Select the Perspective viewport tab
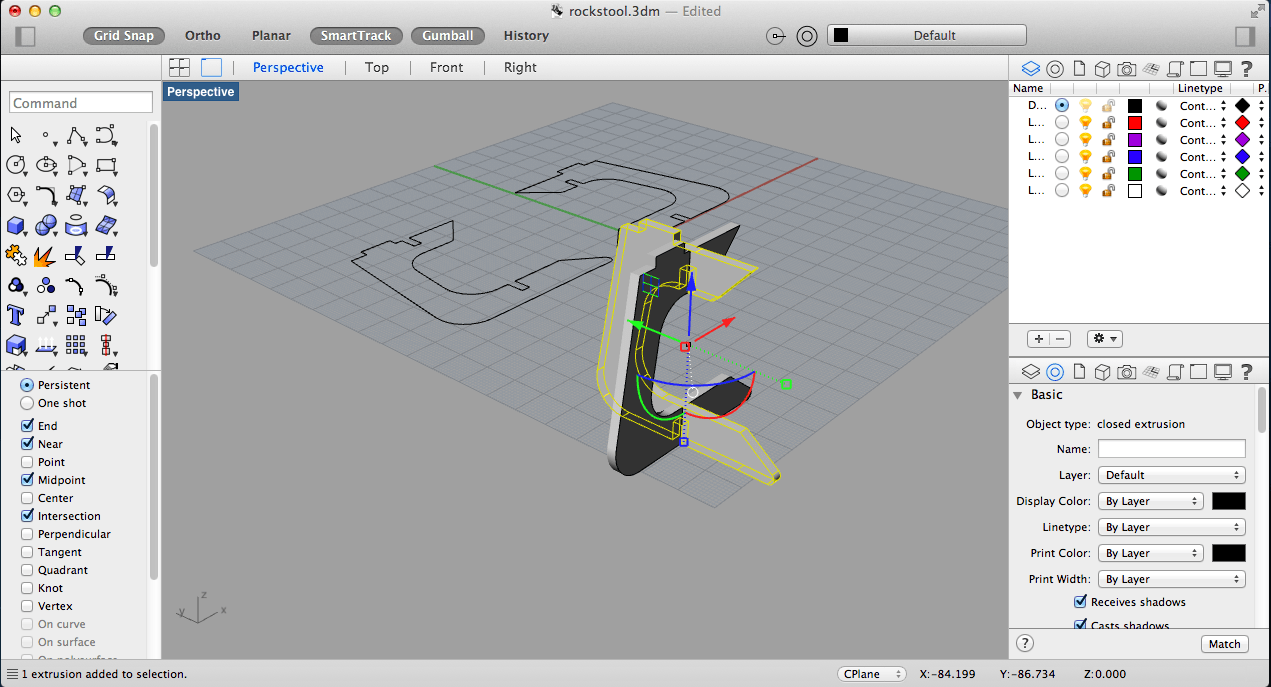Image resolution: width=1271 pixels, height=687 pixels. pos(288,67)
